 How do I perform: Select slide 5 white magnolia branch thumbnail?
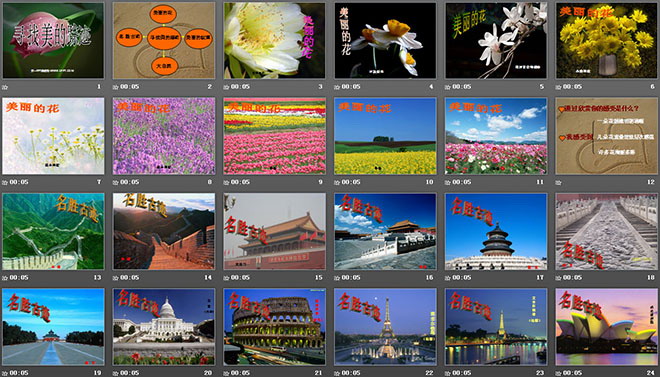pyautogui.click(x=496, y=40)
